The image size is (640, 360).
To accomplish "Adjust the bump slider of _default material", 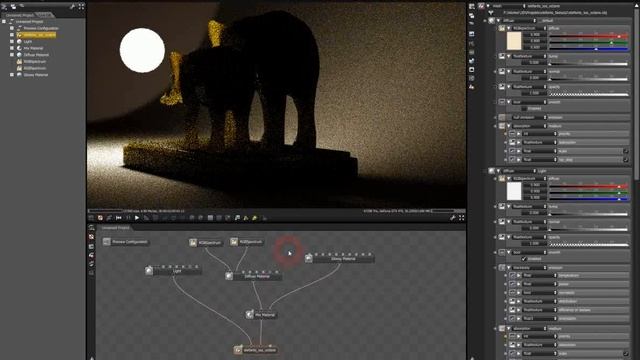I will point(588,63).
